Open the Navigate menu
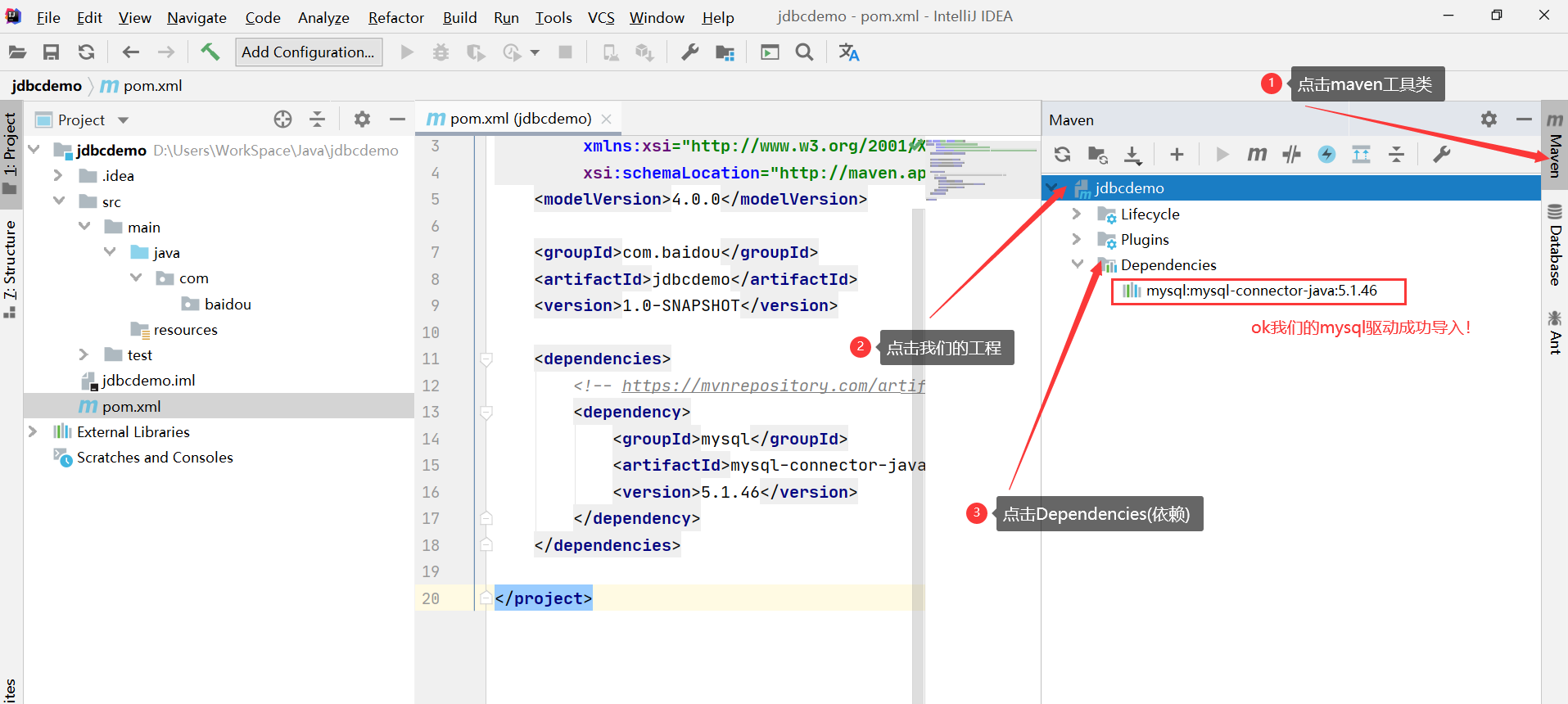1568x704 pixels. pyautogui.click(x=197, y=17)
